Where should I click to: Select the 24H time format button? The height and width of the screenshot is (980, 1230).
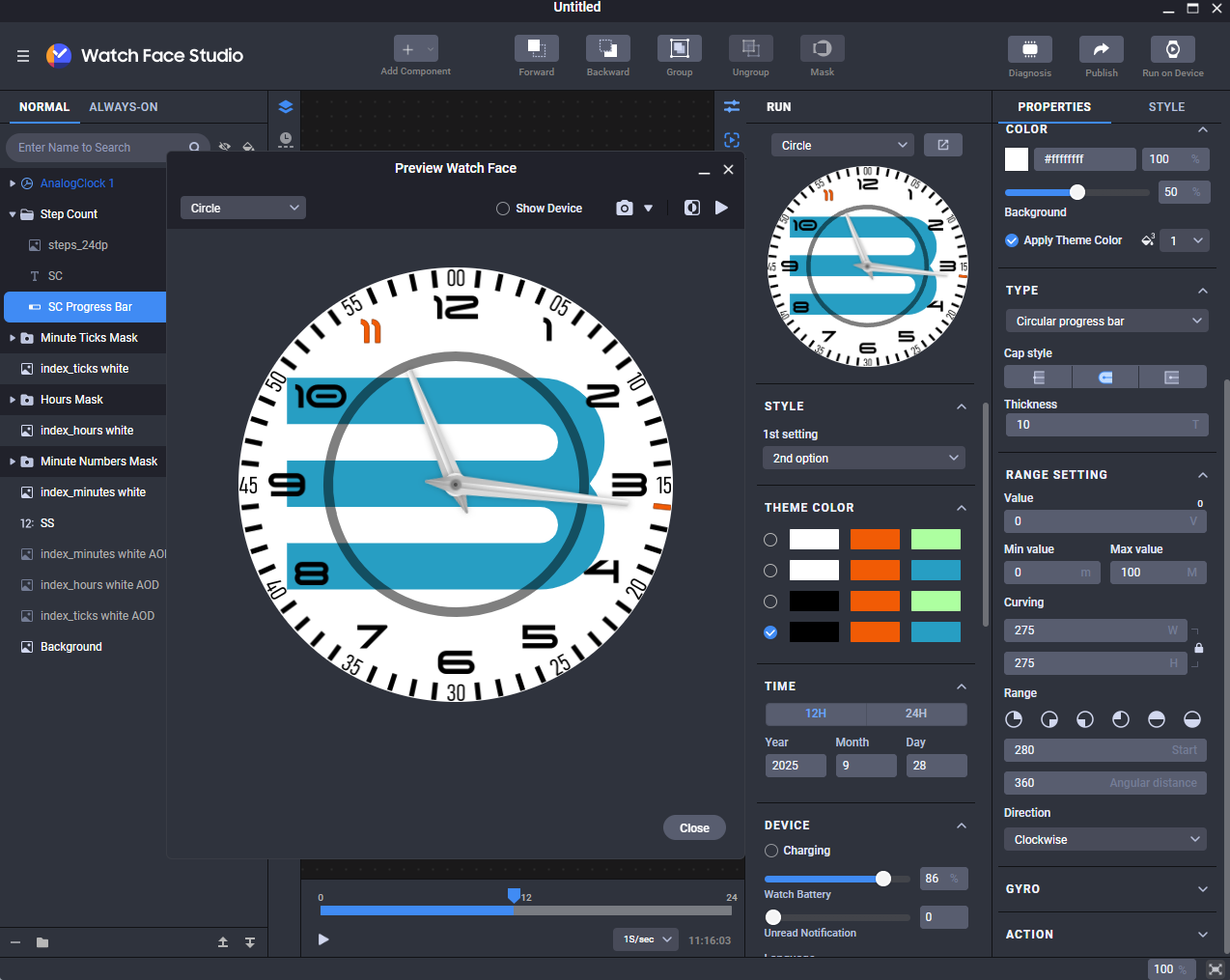(915, 714)
